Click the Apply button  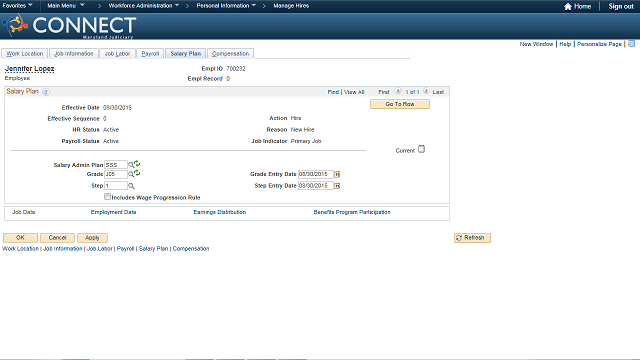[x=92, y=238]
